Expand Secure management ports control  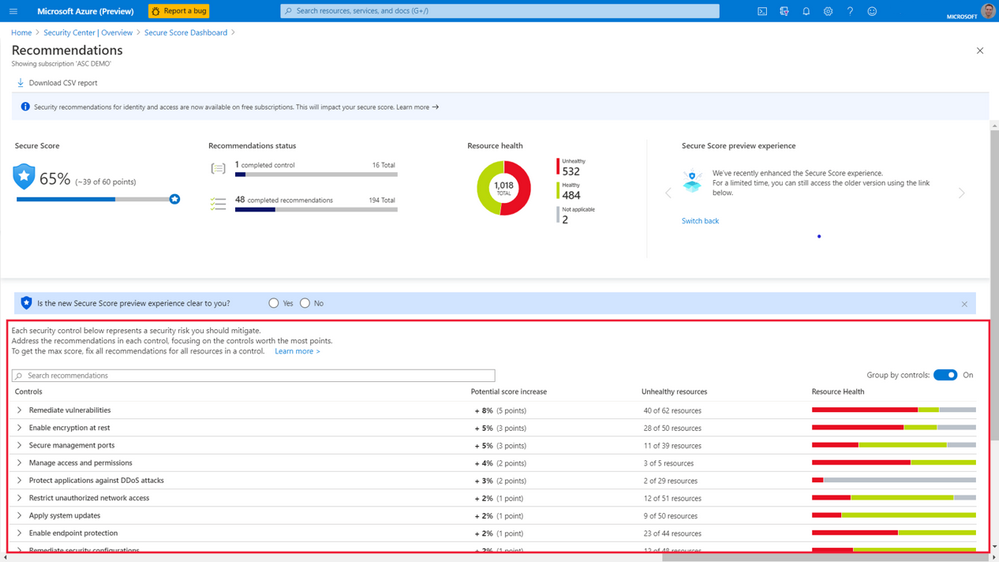click(x=19, y=445)
